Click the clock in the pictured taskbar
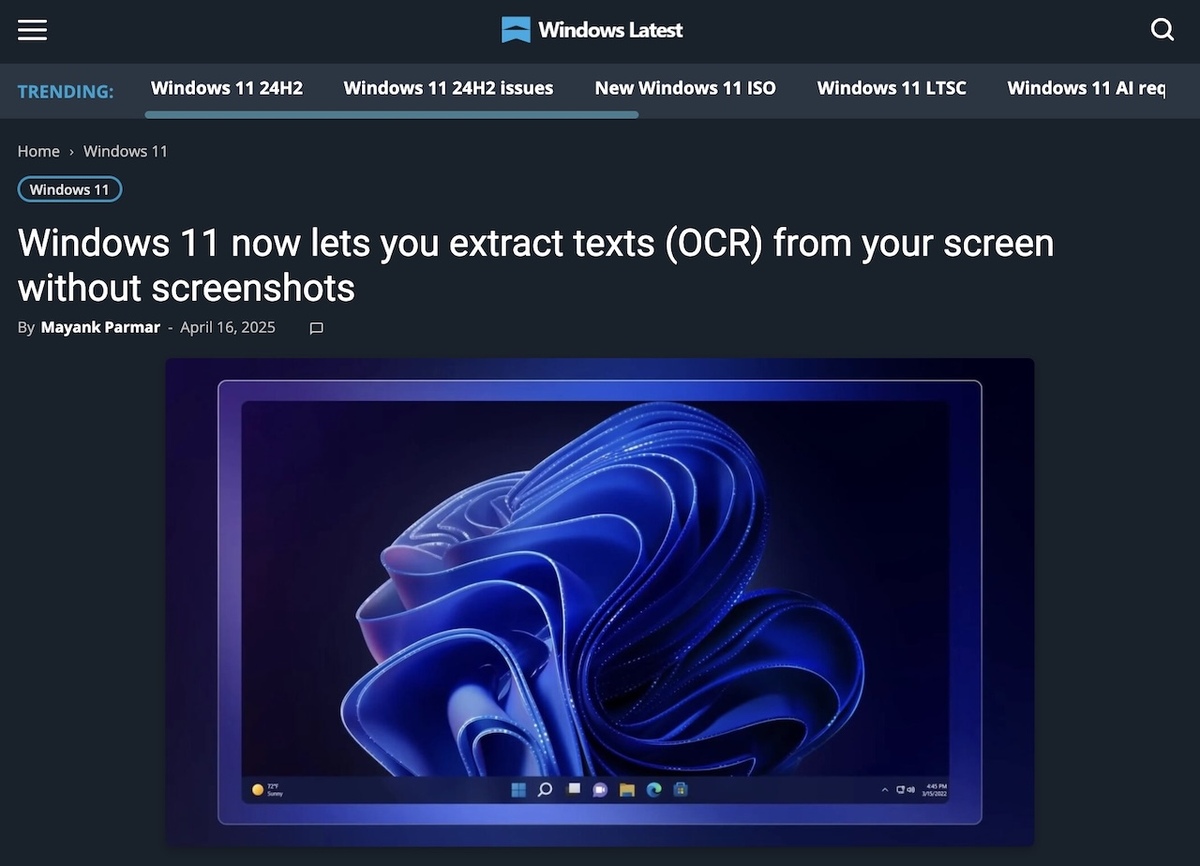The image size is (1200, 866). click(x=934, y=790)
